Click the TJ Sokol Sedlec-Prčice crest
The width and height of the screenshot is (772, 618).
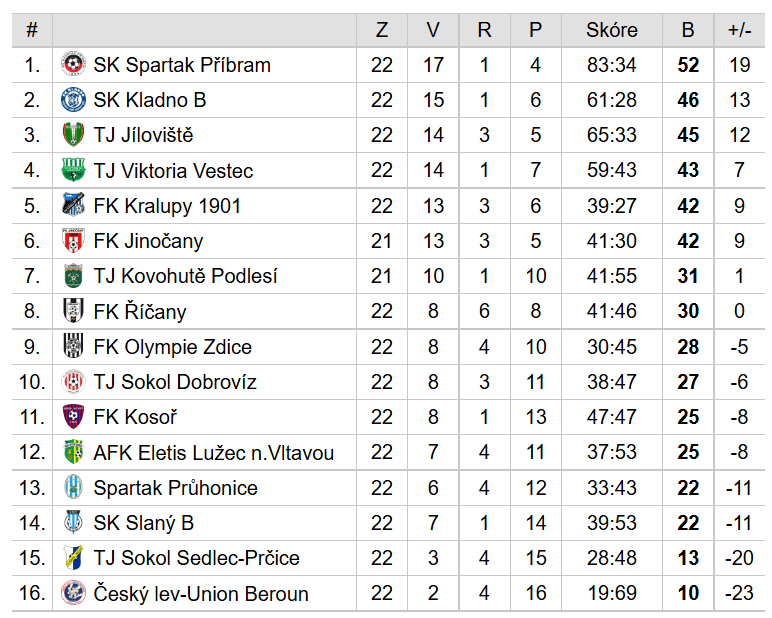pos(73,557)
